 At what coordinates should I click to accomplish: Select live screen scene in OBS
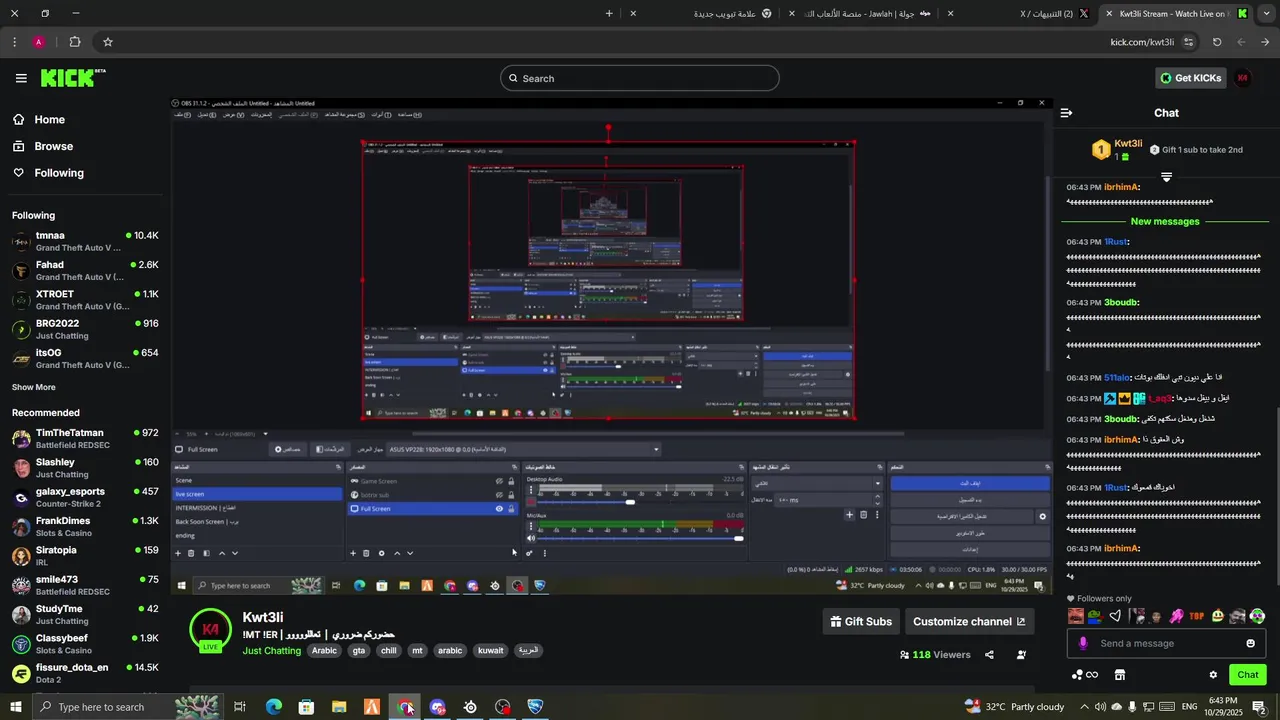click(257, 494)
